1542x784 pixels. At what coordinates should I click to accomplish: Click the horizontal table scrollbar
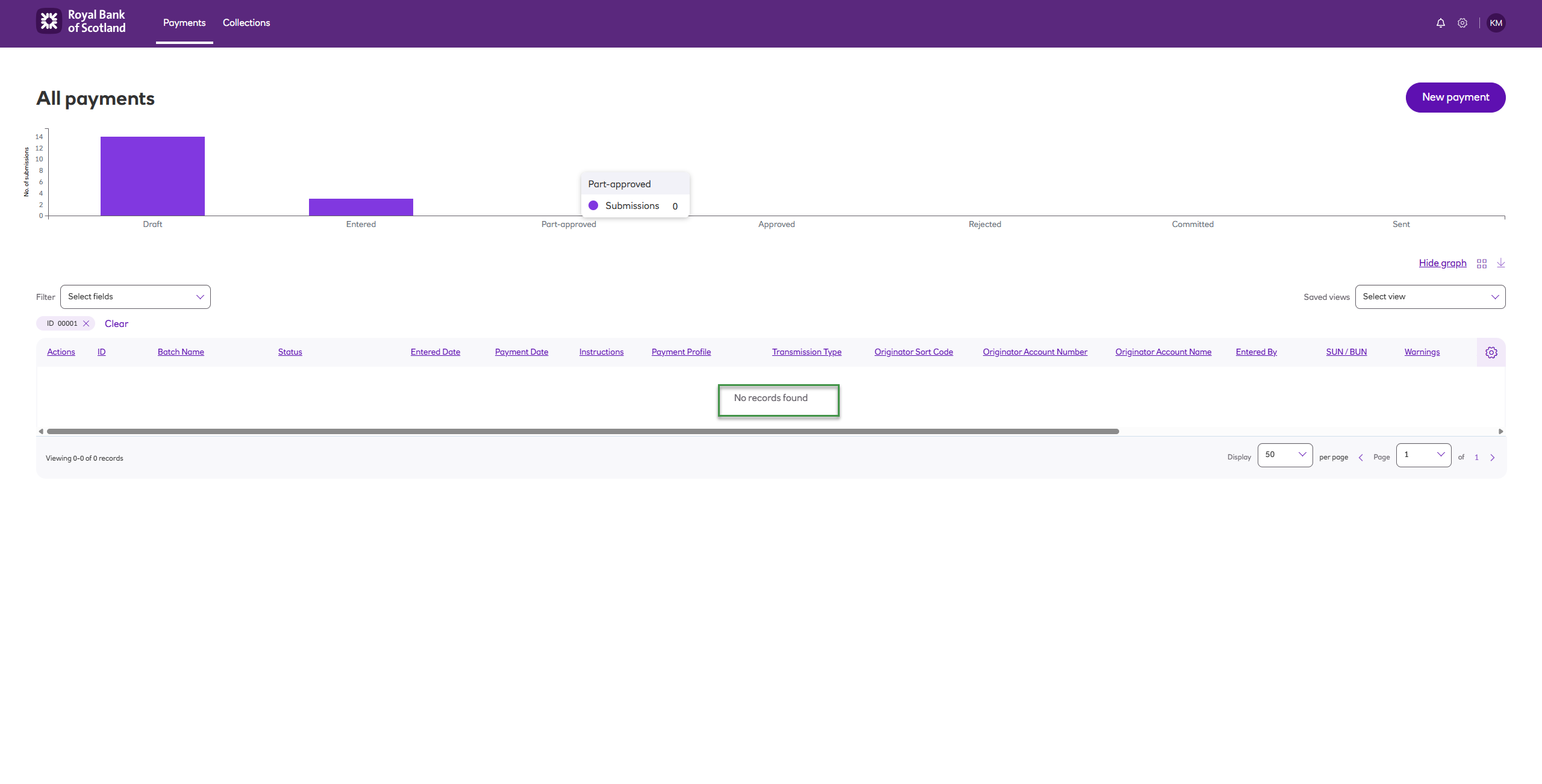point(582,431)
